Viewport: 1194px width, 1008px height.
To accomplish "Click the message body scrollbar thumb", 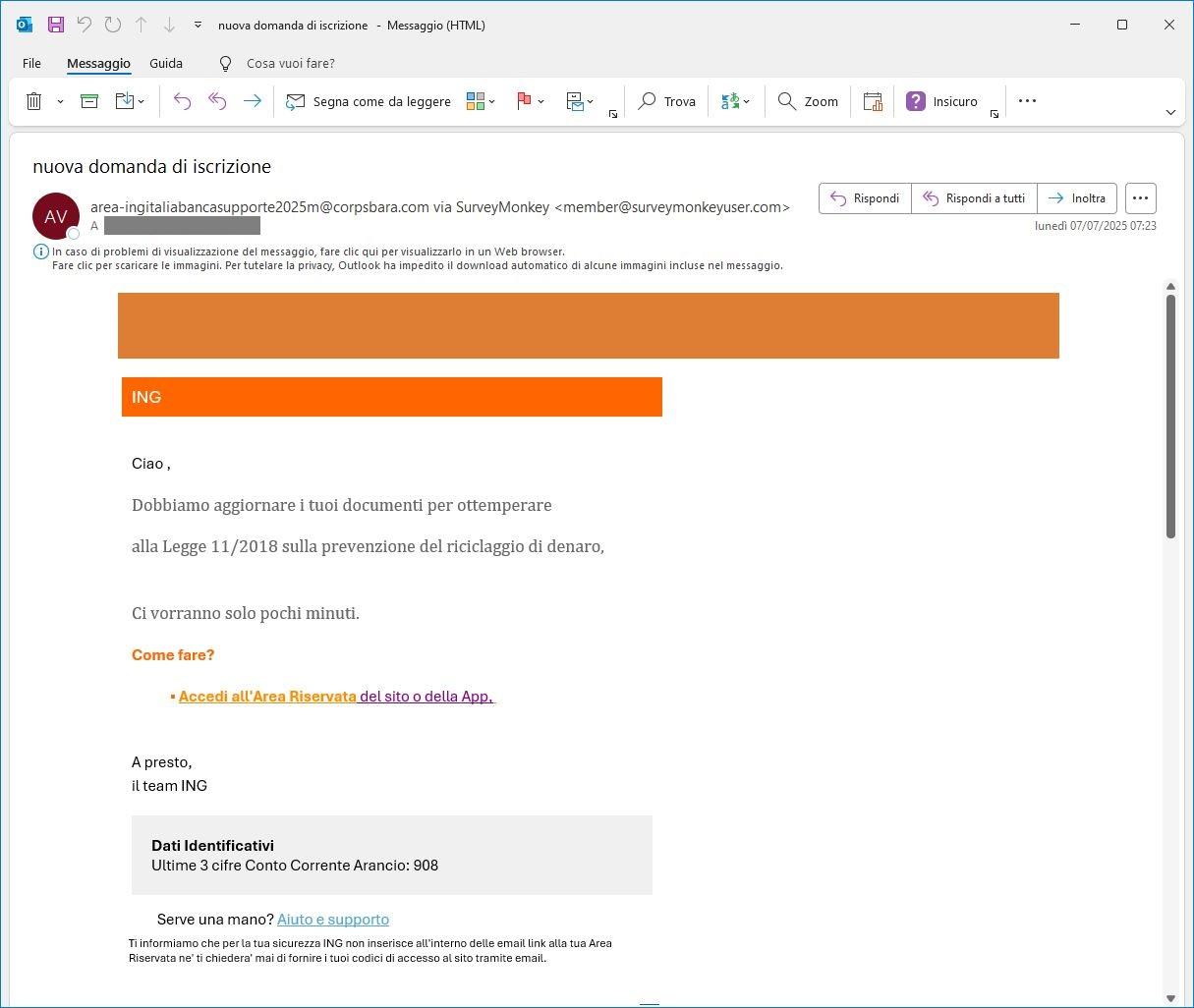I will 1170,416.
